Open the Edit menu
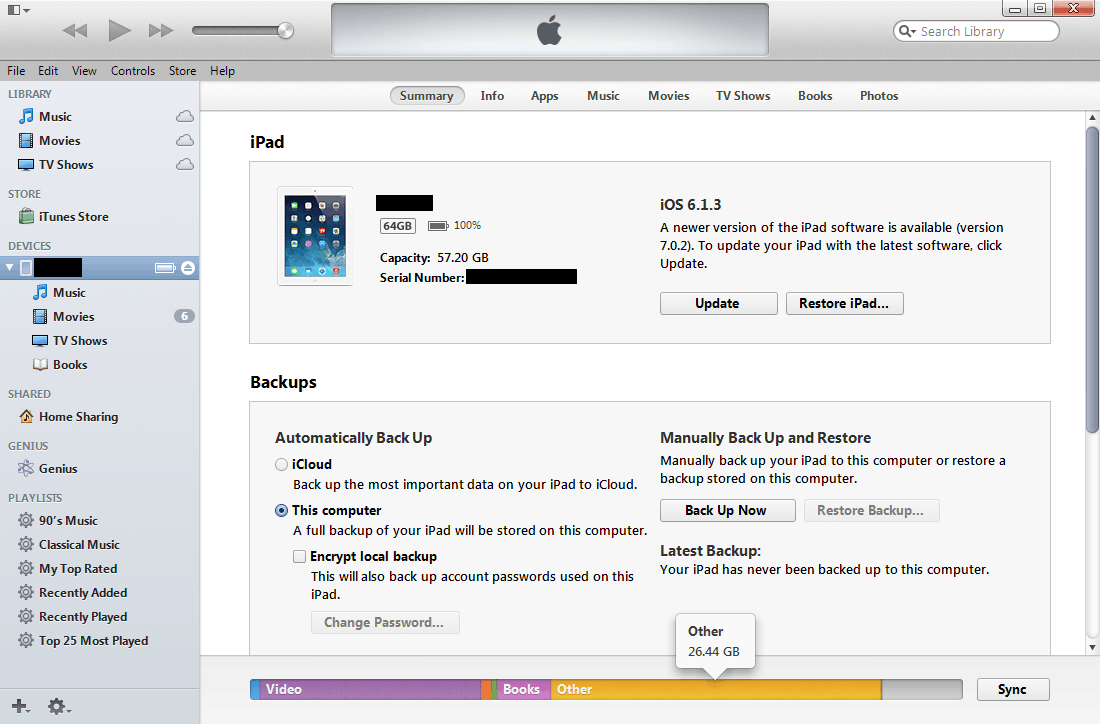 tap(48, 71)
